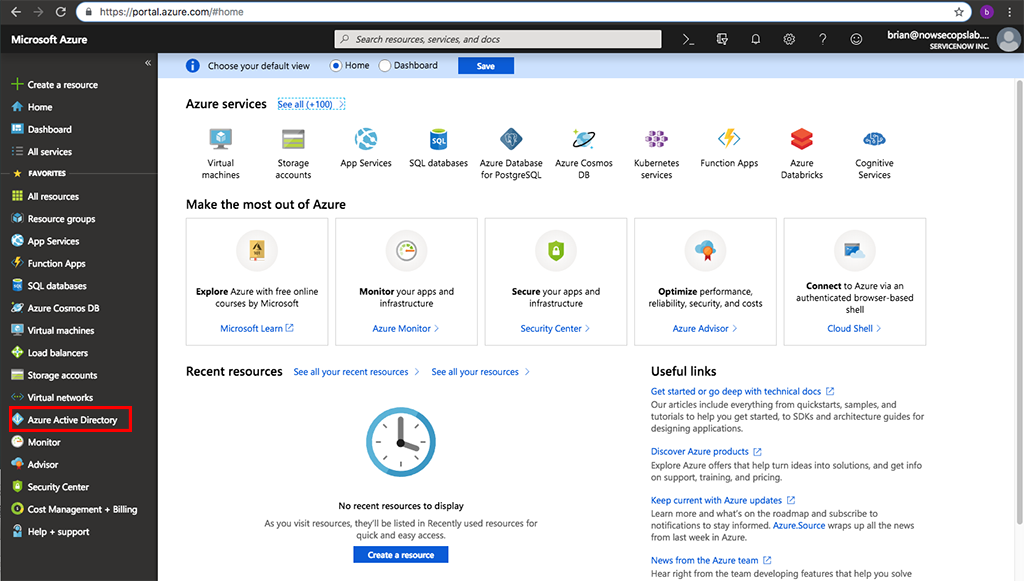This screenshot has height=581, width=1024.
Task: Click the Explore Azure learning card icon
Action: [x=257, y=251]
